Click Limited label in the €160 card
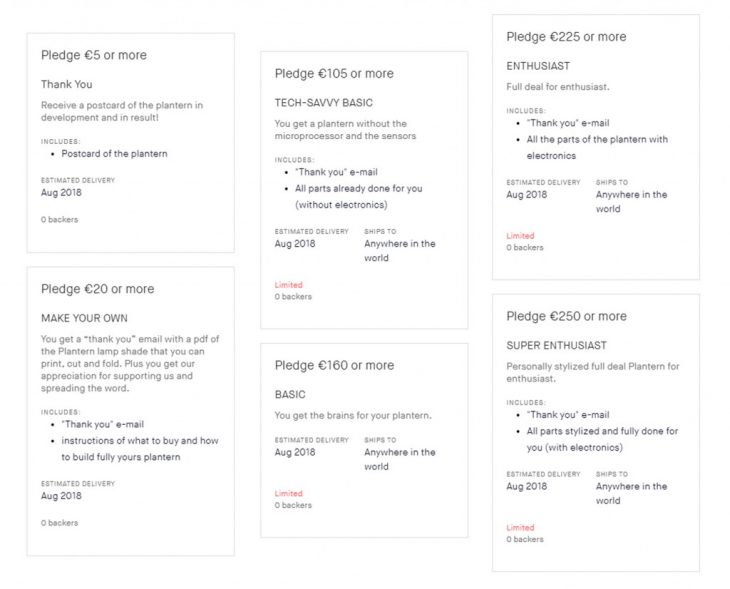730x589 pixels. [288, 493]
